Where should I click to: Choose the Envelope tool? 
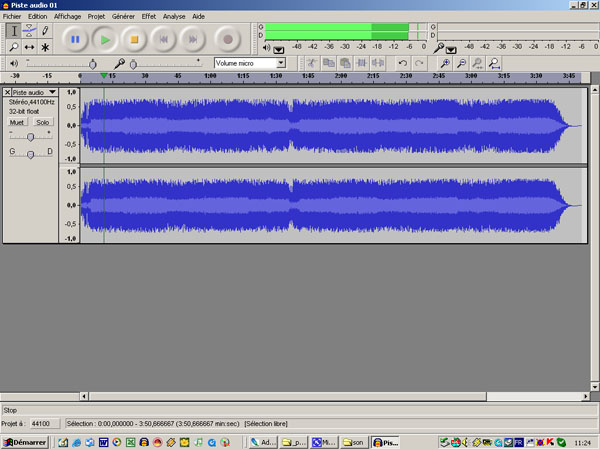tap(29, 31)
